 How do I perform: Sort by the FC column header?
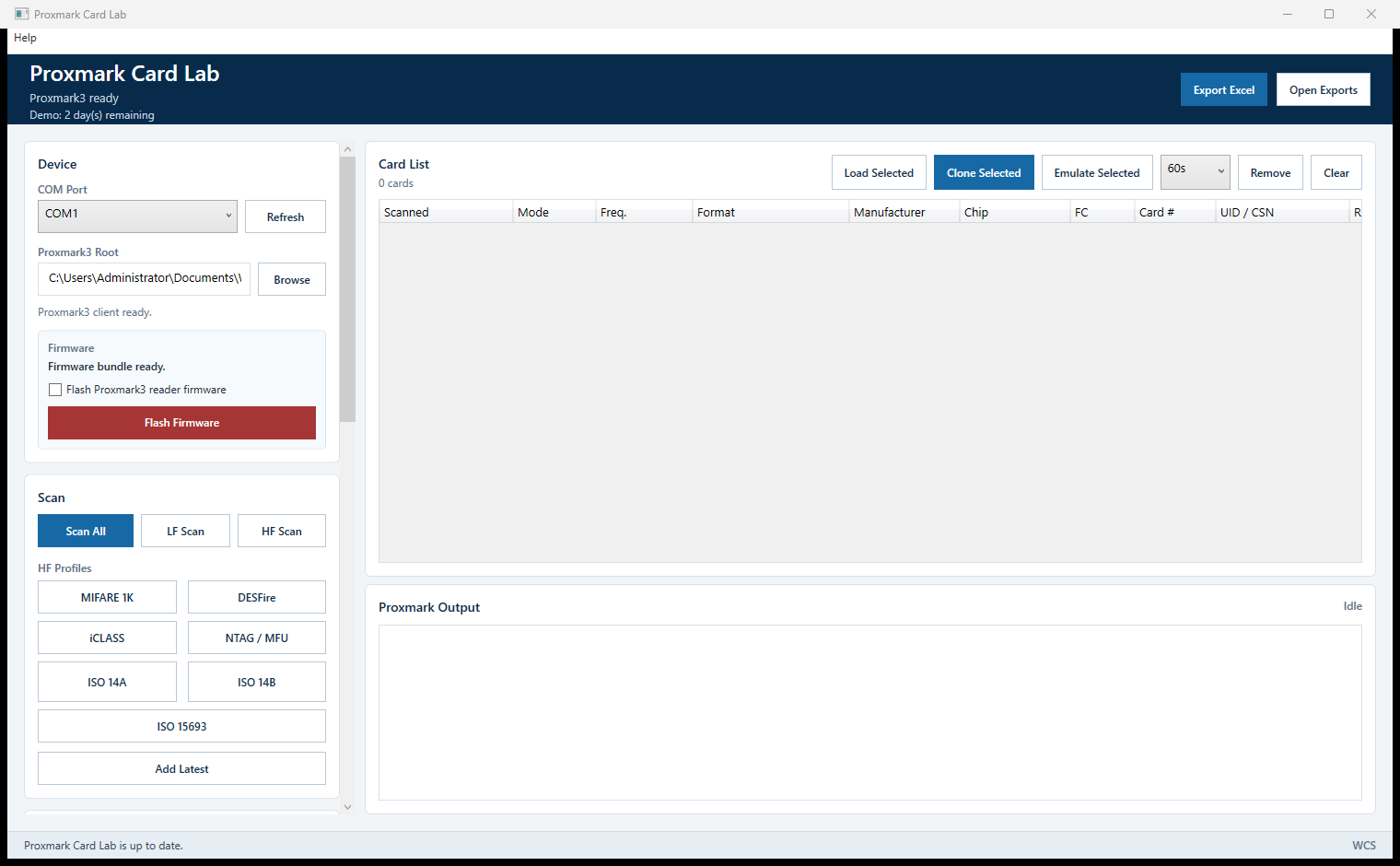(1102, 212)
